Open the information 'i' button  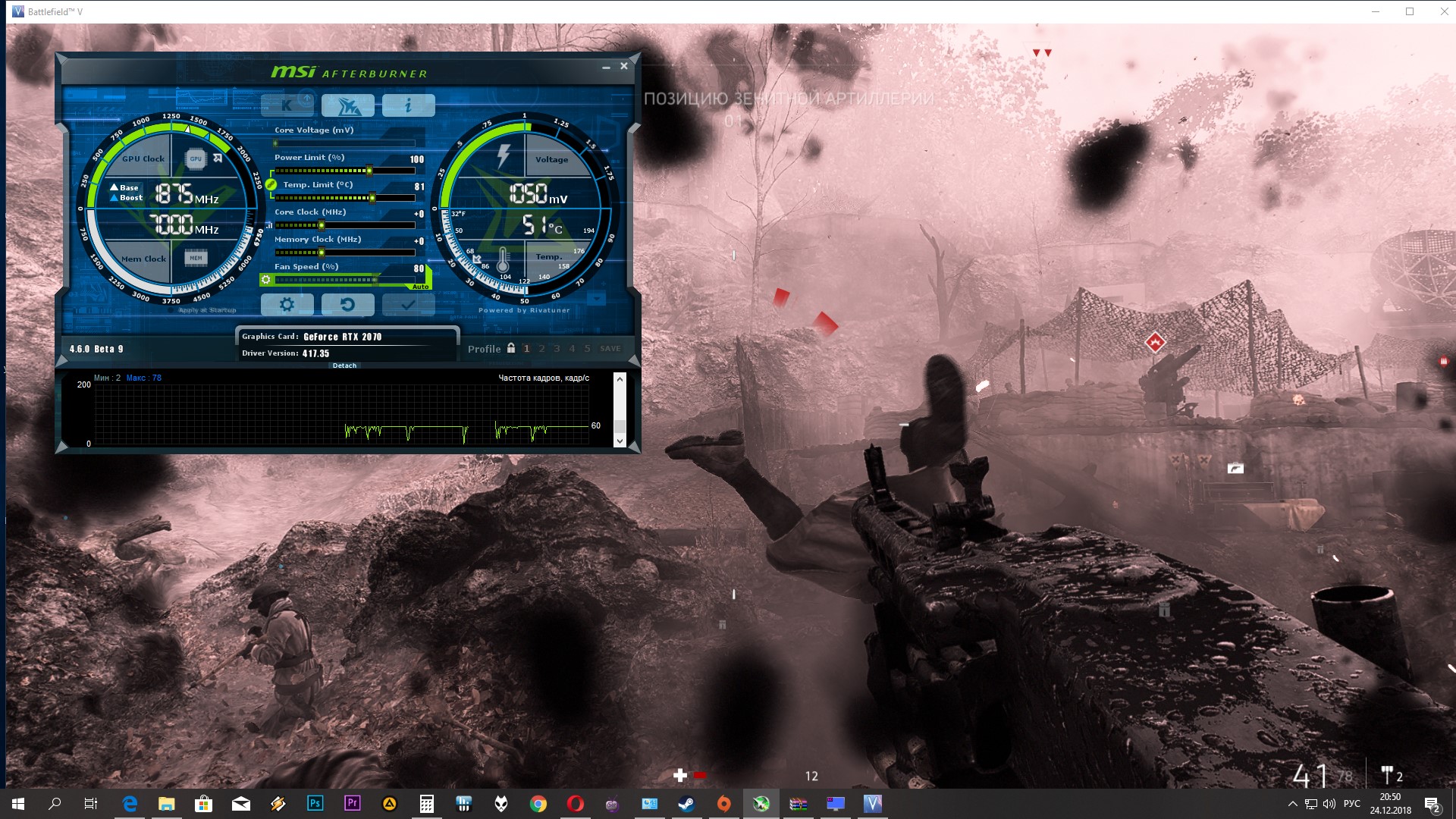click(408, 105)
